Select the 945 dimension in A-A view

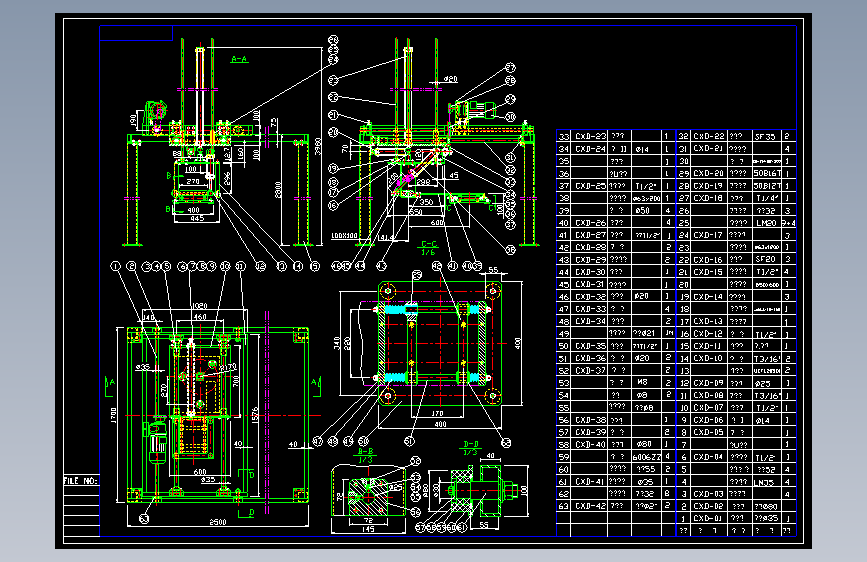196,218
